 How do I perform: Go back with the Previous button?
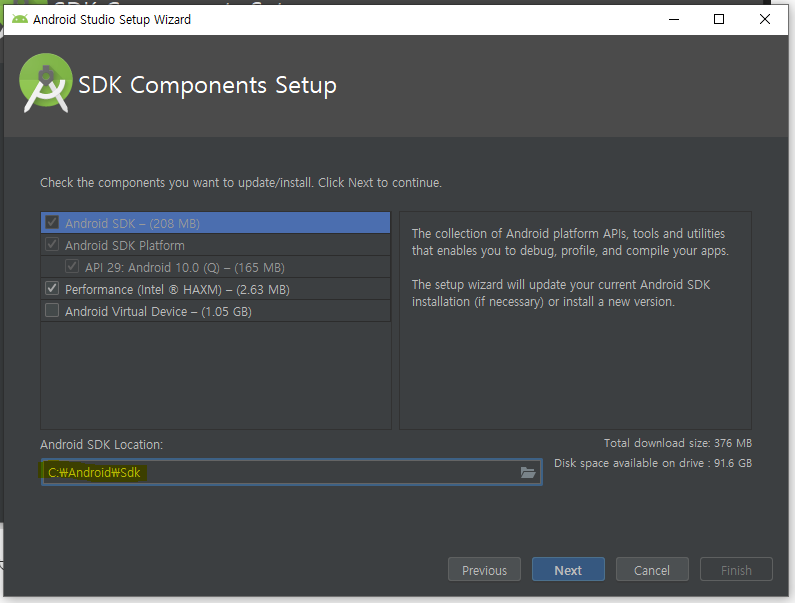coord(484,570)
